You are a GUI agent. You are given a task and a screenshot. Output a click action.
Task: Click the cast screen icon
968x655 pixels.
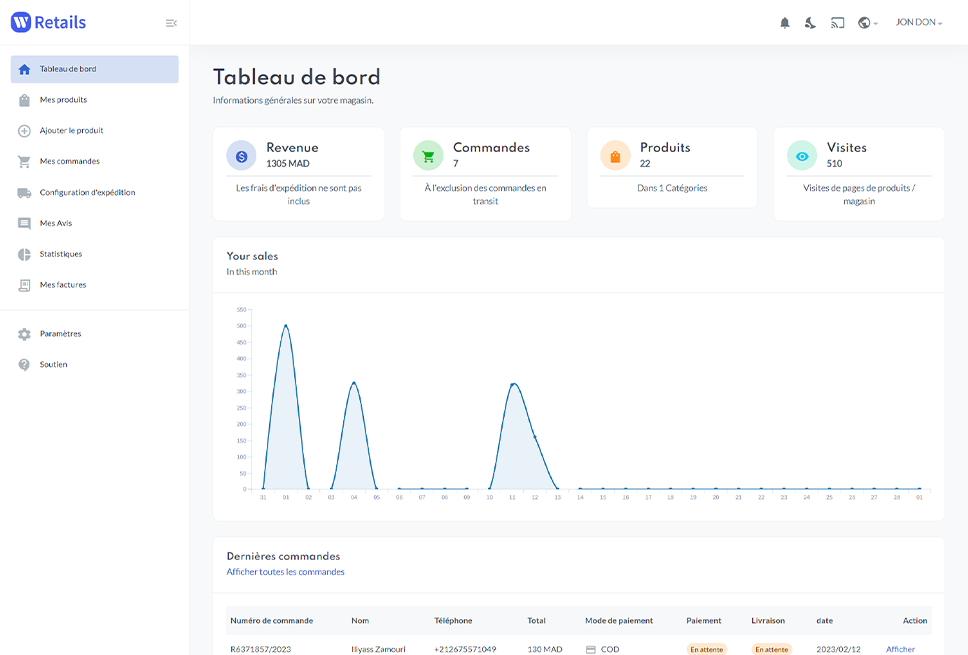(837, 23)
